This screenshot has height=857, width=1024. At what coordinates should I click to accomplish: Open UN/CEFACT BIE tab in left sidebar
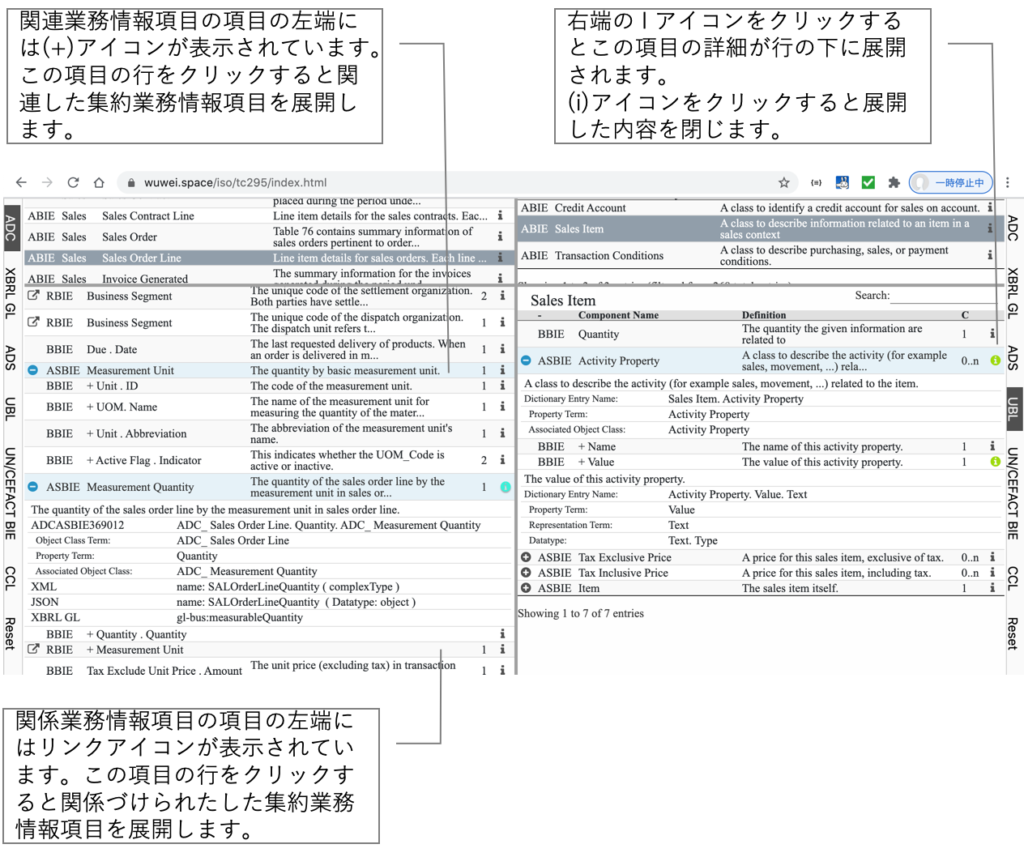(10, 494)
